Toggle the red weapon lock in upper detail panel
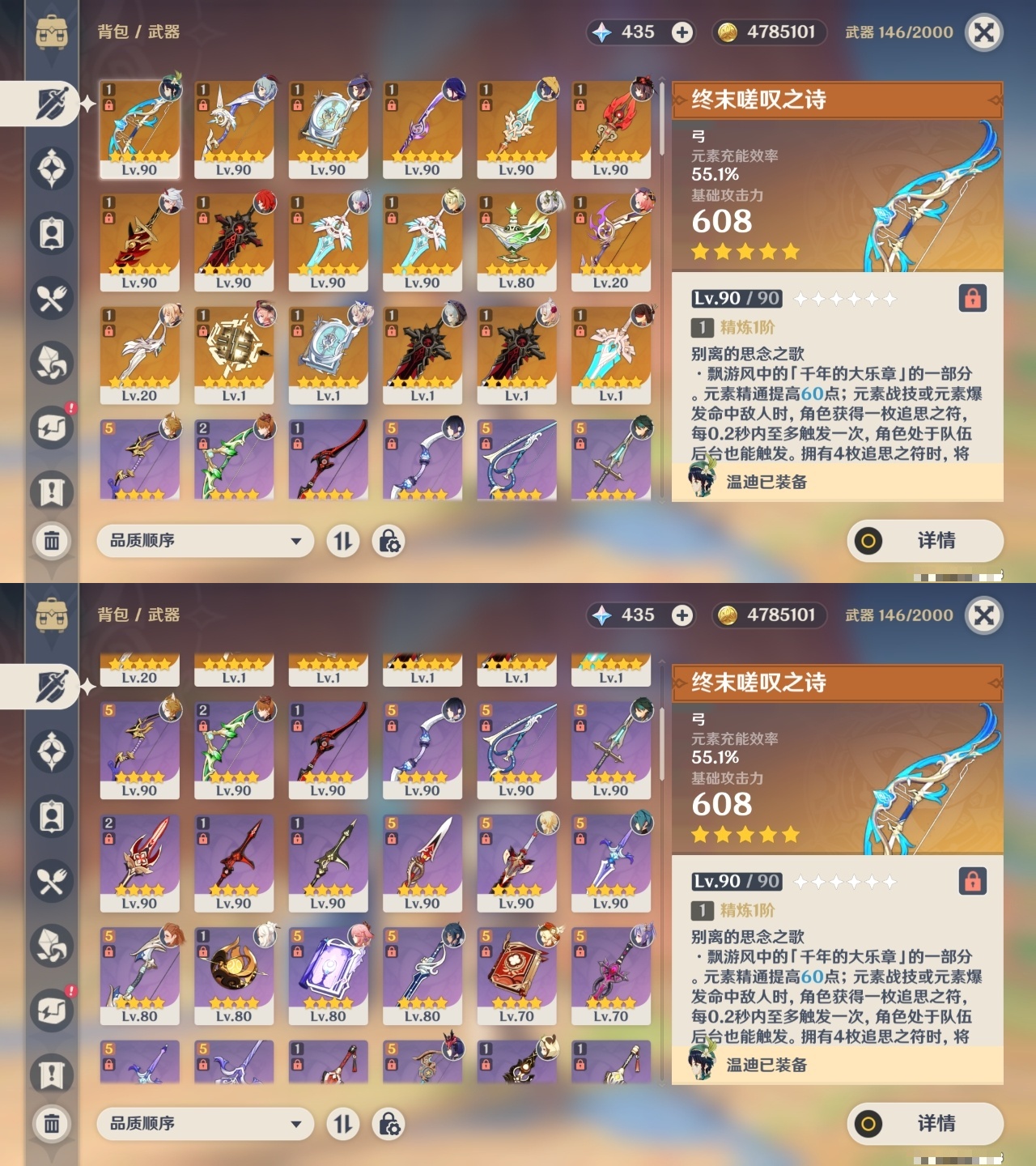The image size is (1036, 1166). click(x=973, y=298)
